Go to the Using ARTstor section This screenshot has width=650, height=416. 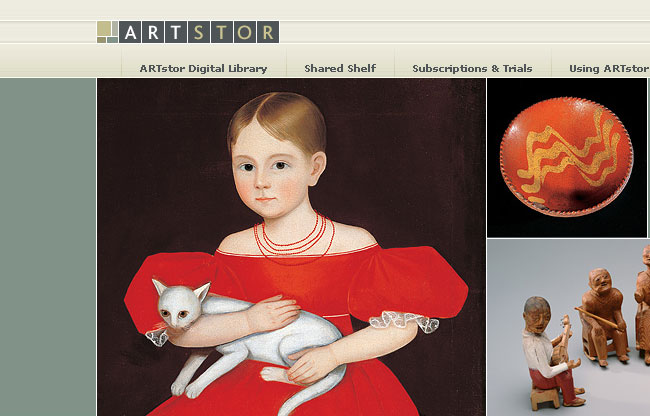609,68
